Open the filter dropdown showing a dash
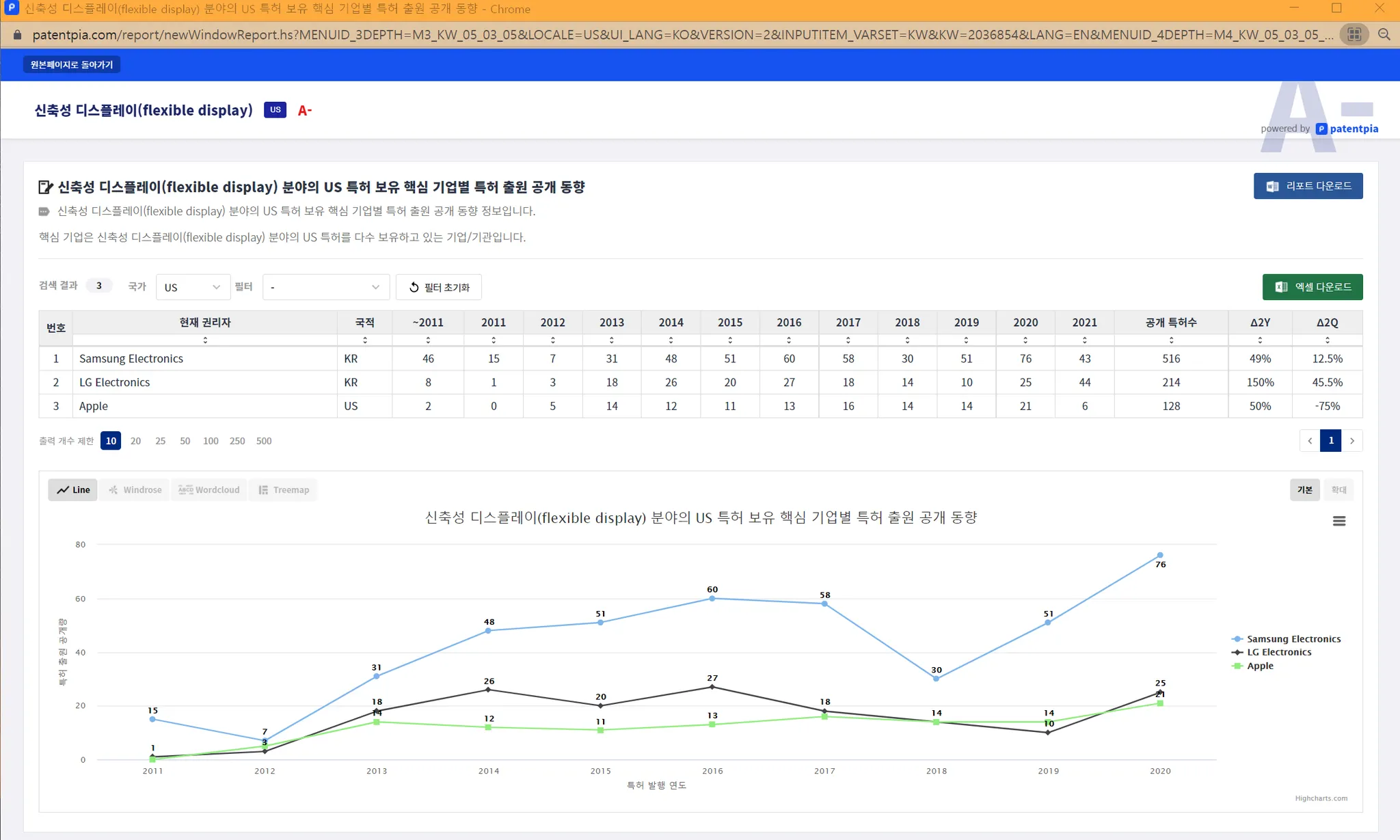 (x=325, y=287)
